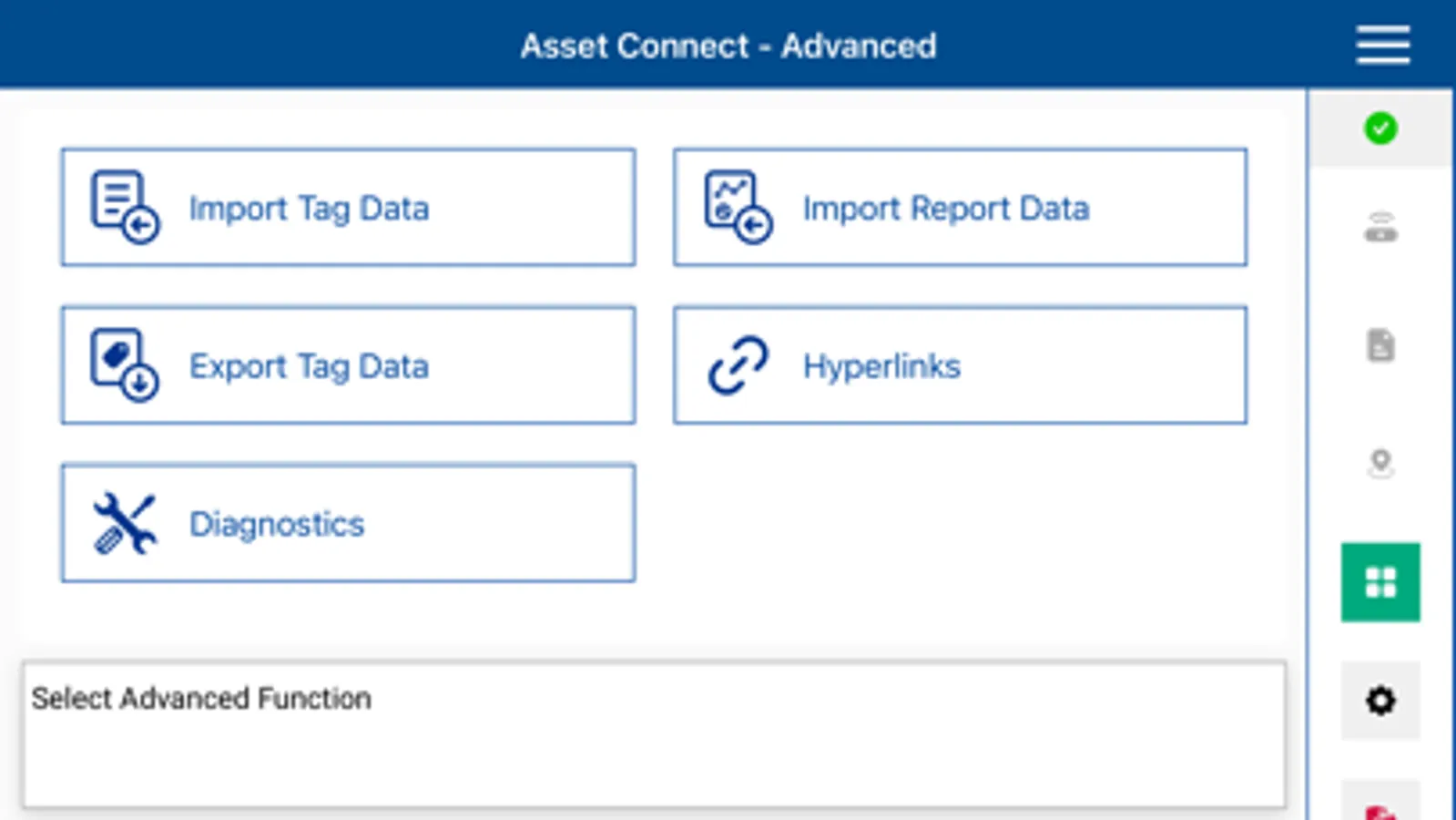1456x820 pixels.
Task: Click the location pin sidebar icon
Action: [1380, 464]
